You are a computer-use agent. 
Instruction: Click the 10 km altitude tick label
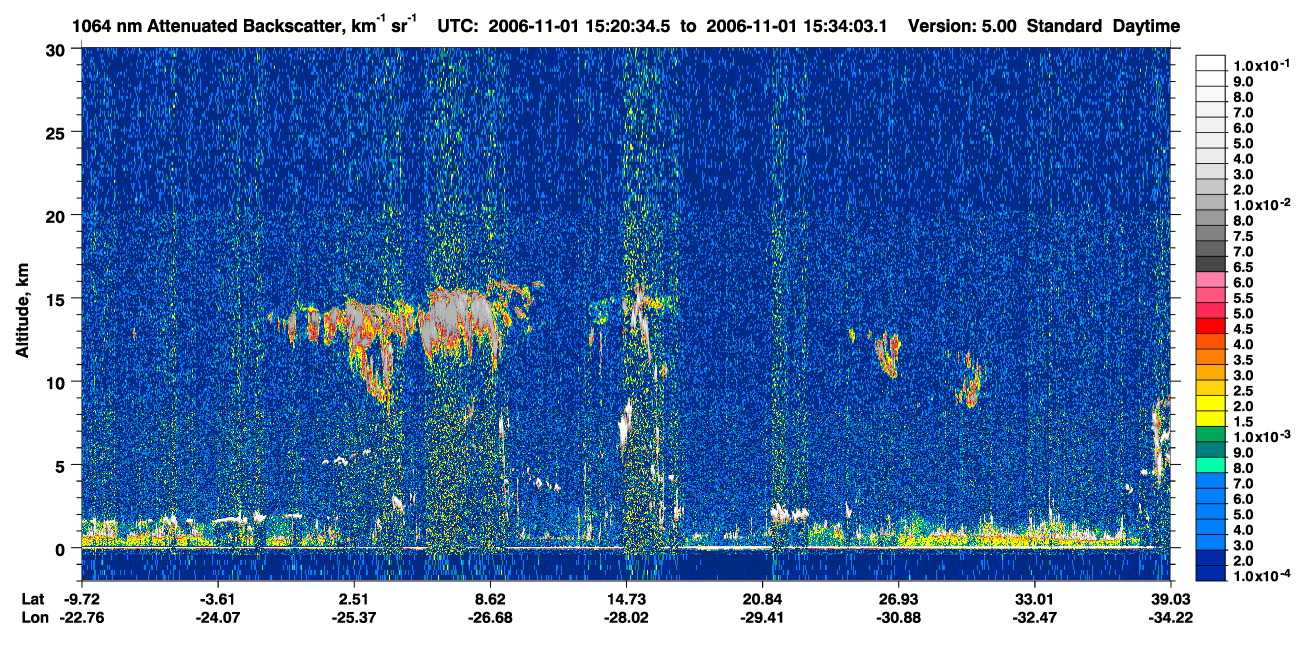coord(57,382)
